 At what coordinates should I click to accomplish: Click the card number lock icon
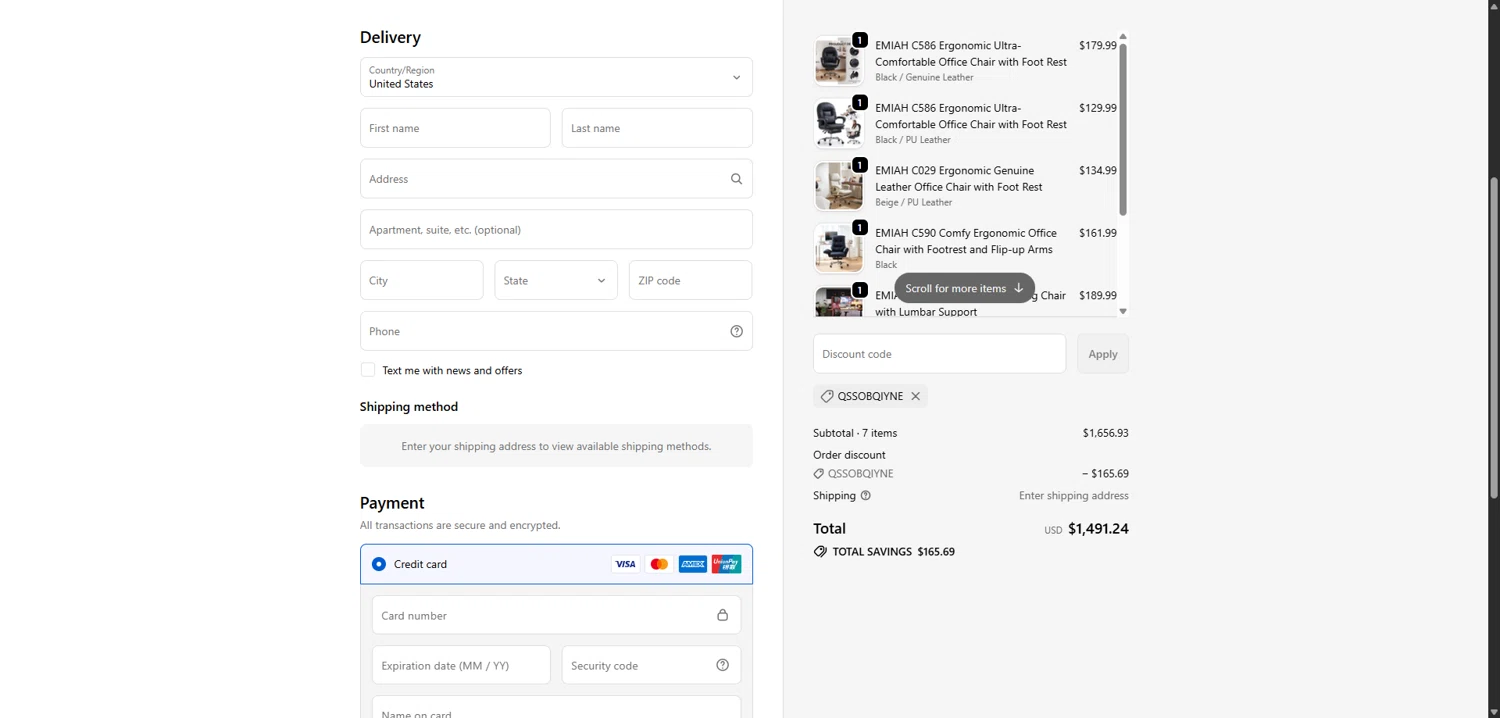[722, 615]
